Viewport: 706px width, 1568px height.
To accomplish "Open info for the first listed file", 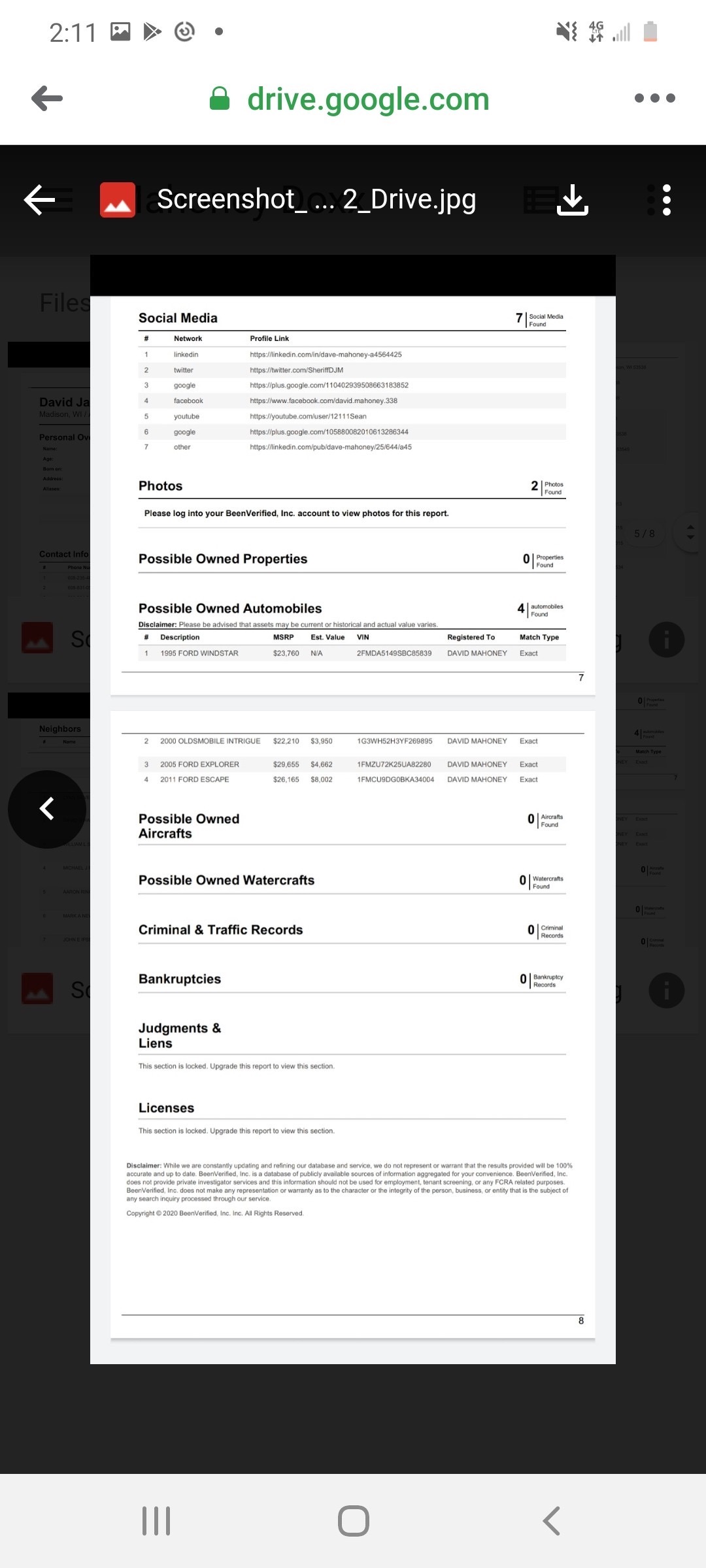I will tap(666, 640).
